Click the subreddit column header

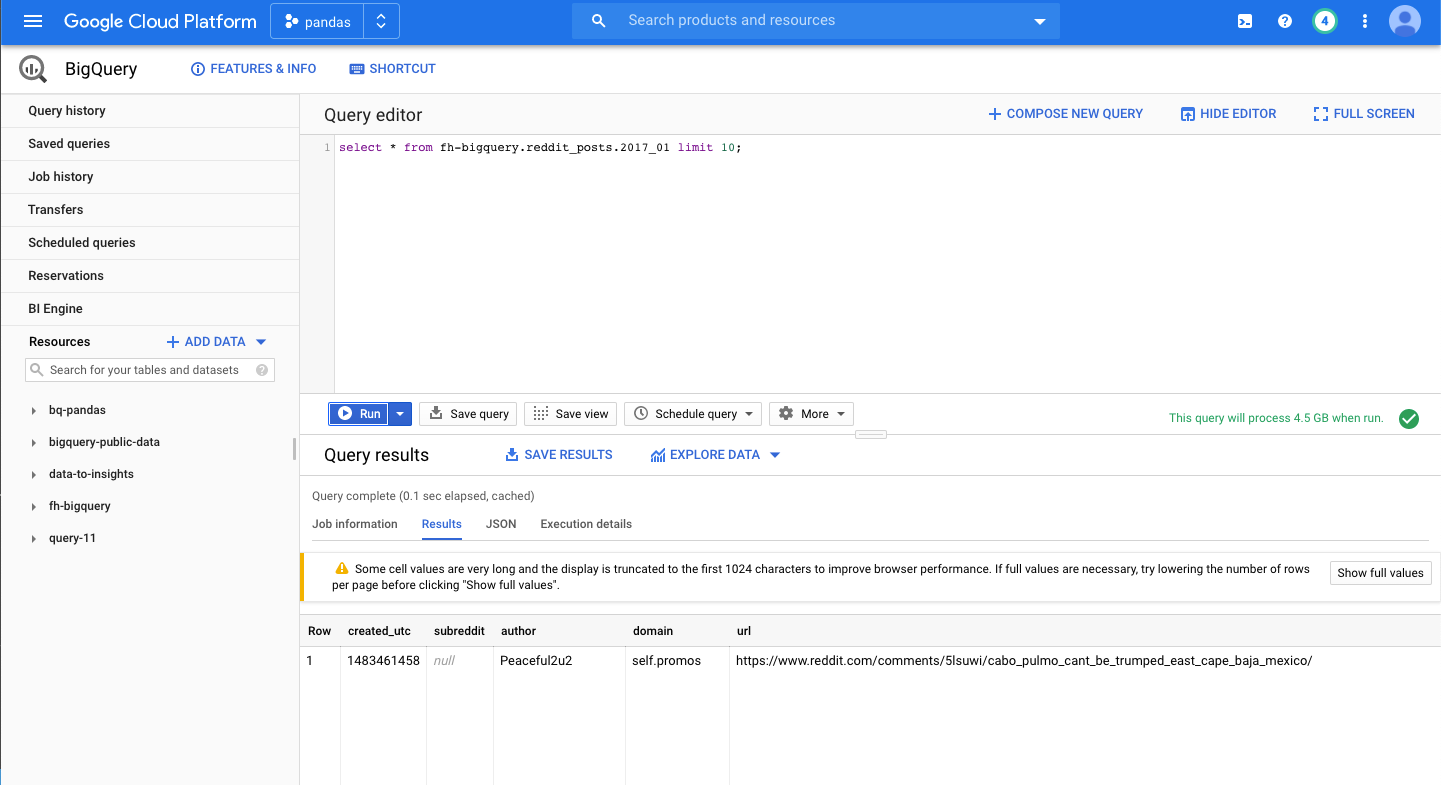459,631
